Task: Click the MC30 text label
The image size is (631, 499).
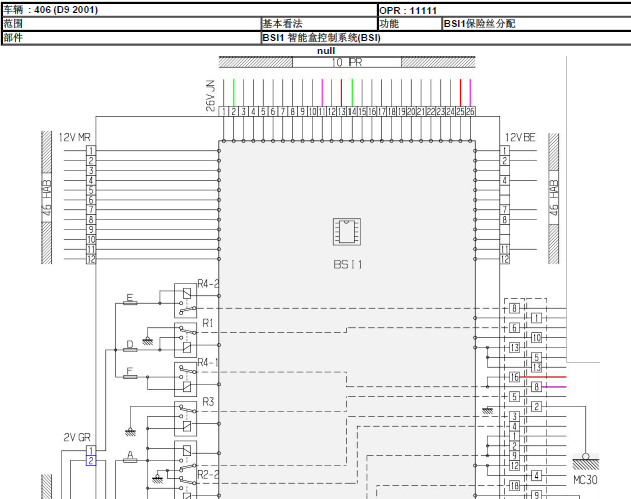Action: tap(585, 480)
